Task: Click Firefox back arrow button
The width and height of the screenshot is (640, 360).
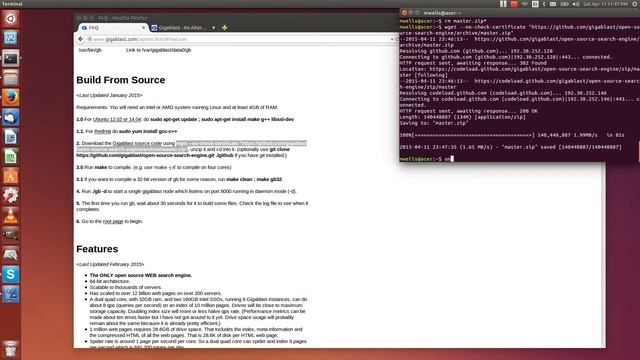Action: point(80,39)
